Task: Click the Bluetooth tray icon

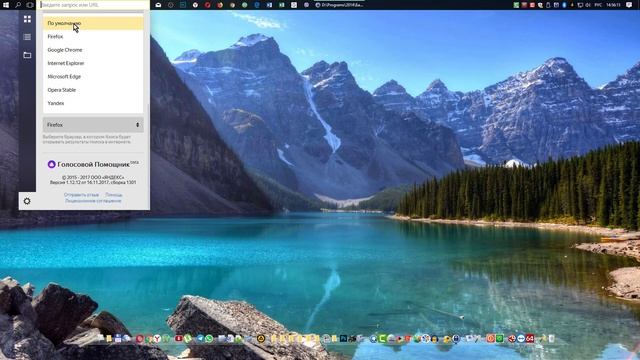Action: click(564, 5)
